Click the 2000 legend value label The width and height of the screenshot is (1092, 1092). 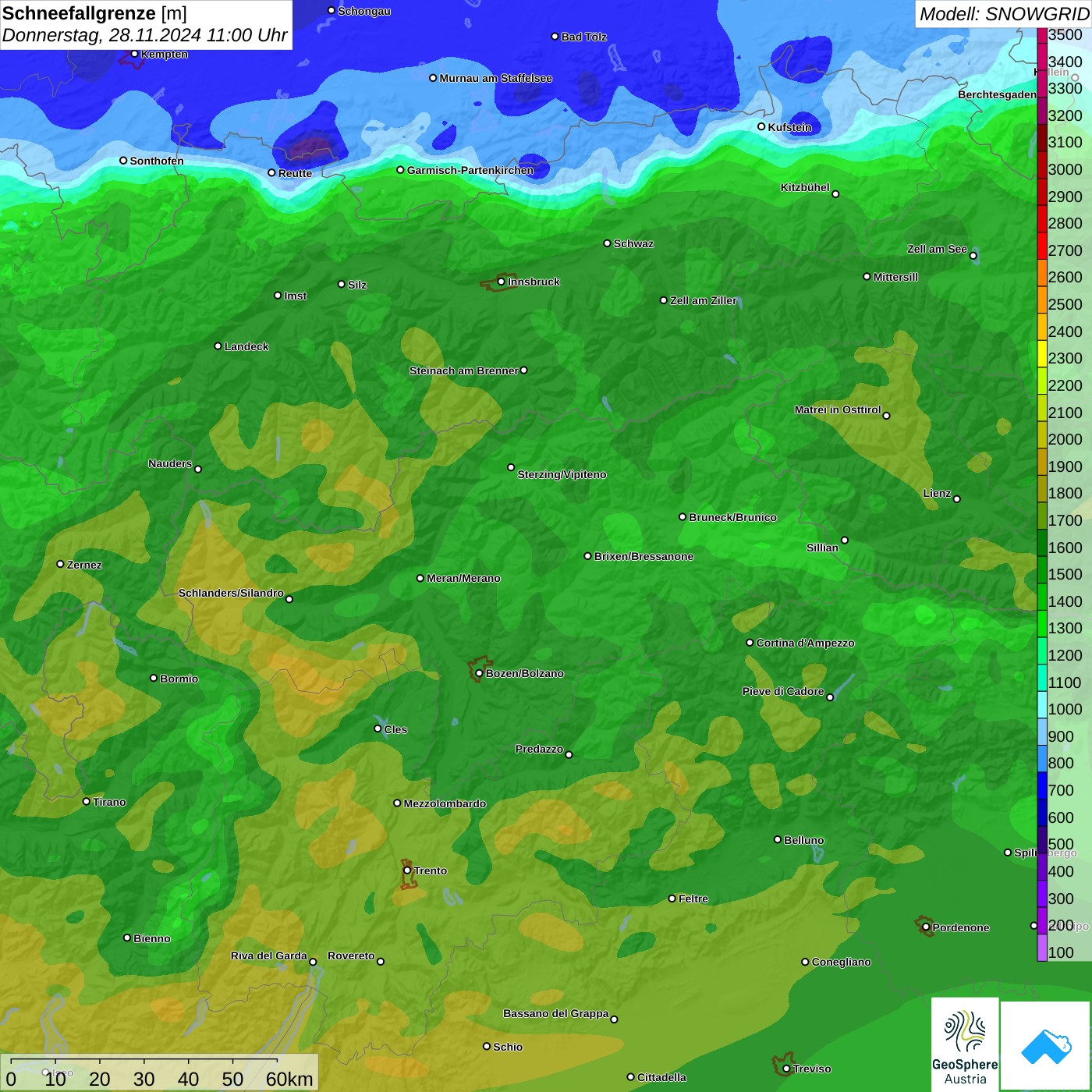pos(1065,439)
